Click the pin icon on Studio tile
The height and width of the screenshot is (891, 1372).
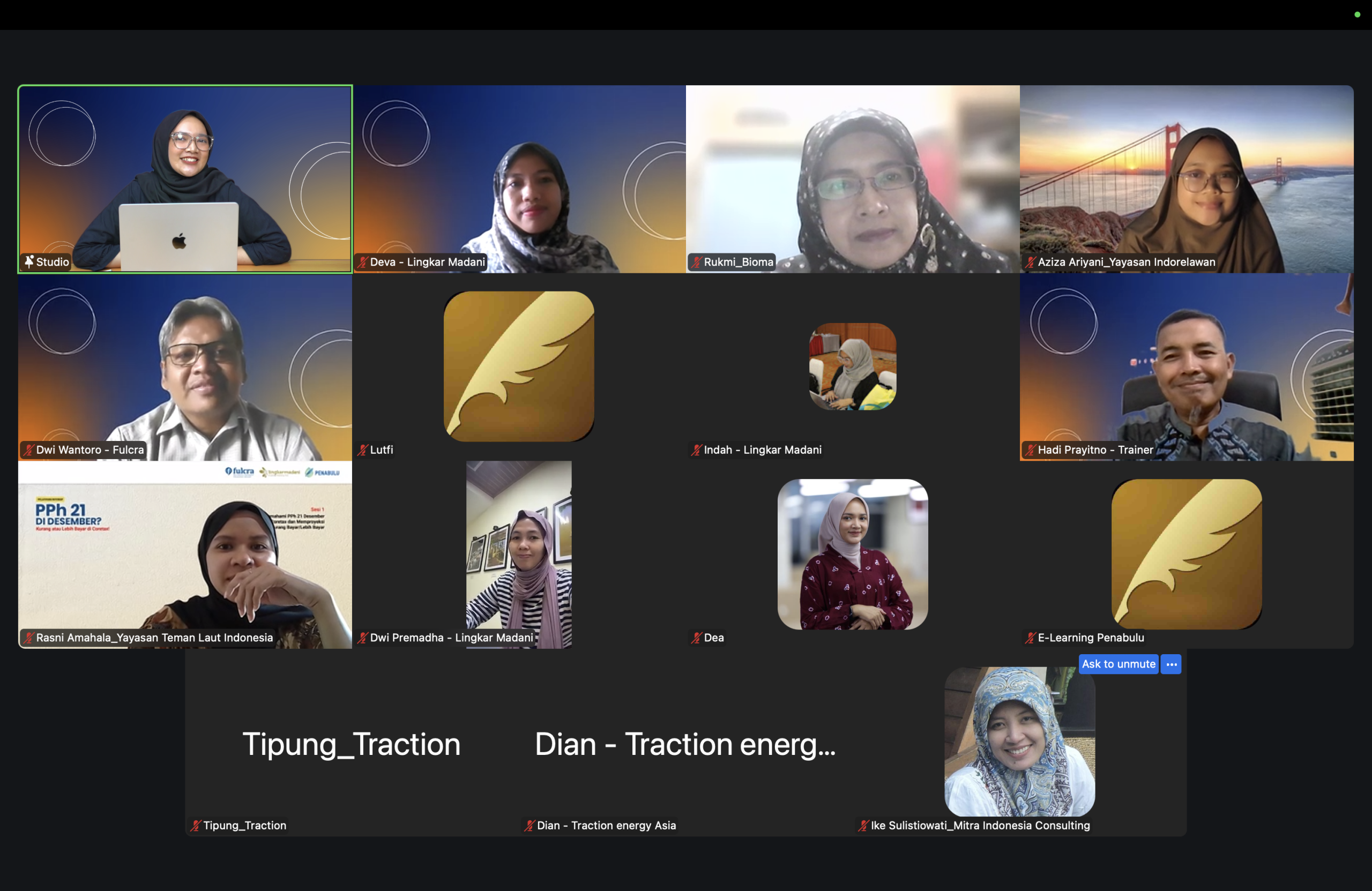click(x=29, y=261)
